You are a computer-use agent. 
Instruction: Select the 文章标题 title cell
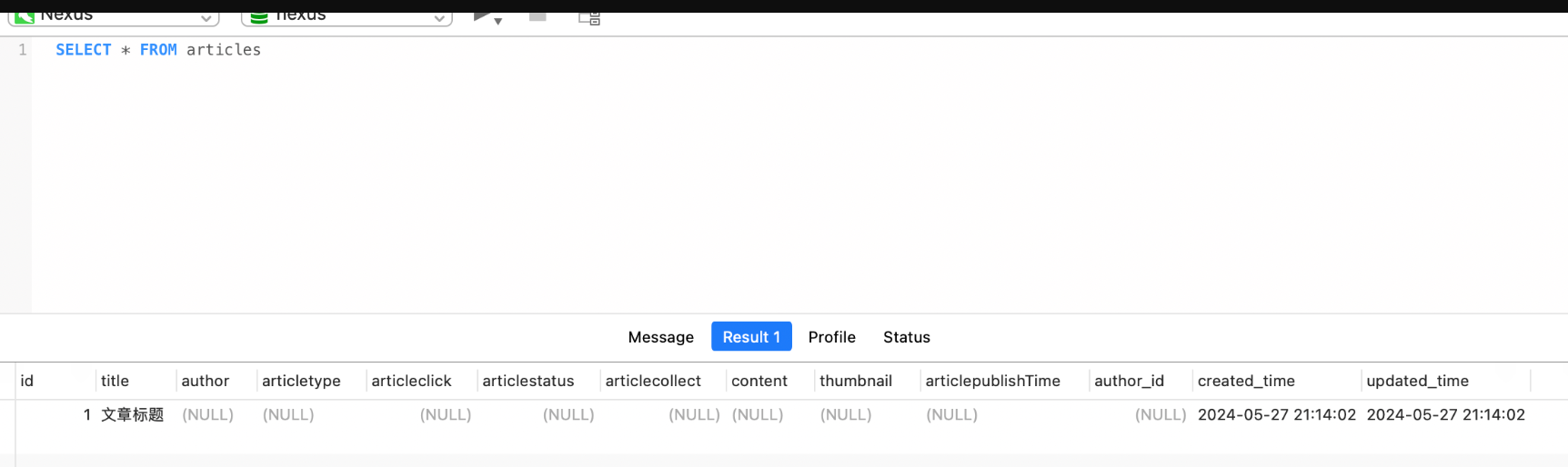133,414
